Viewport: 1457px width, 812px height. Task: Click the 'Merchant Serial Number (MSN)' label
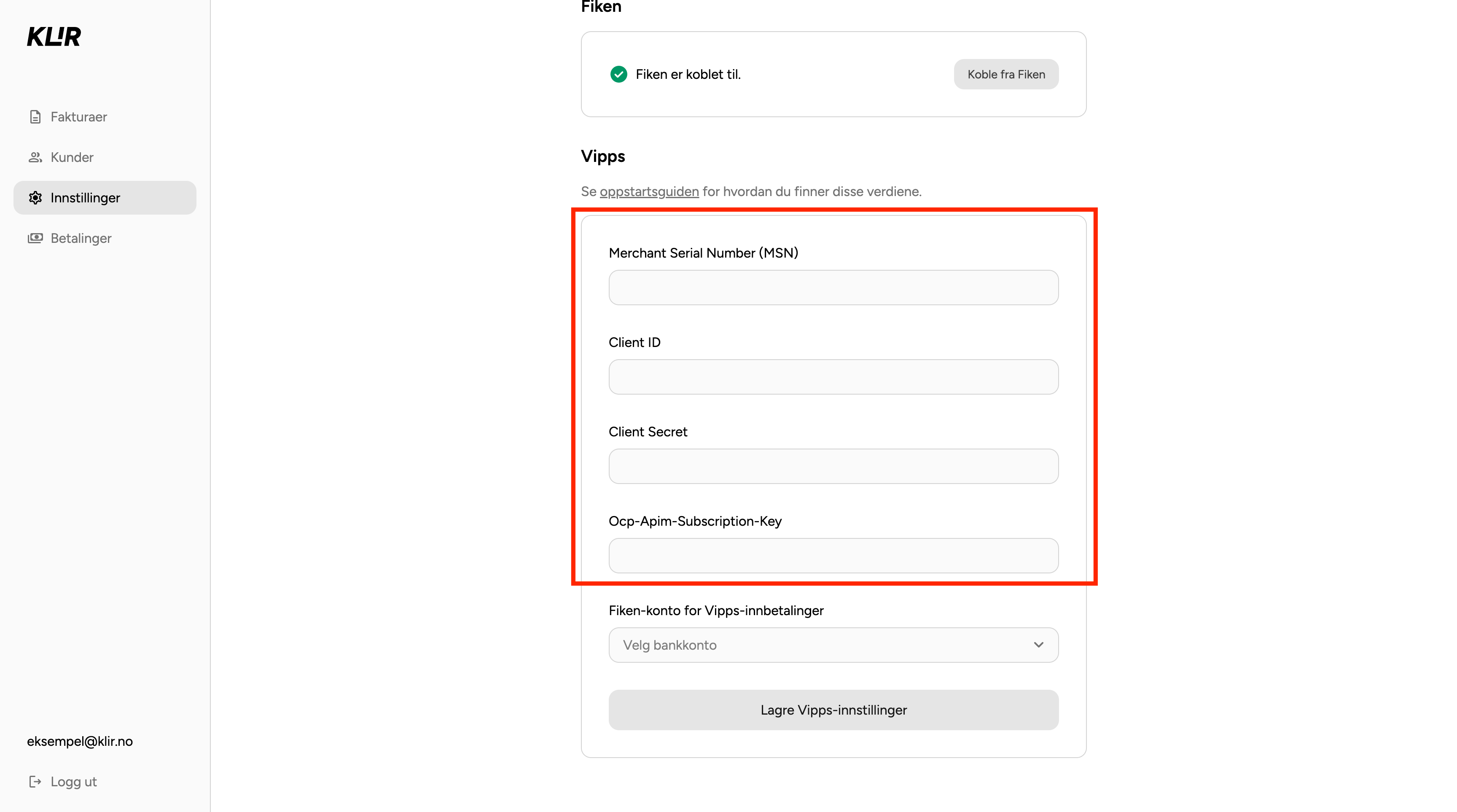[x=704, y=253]
